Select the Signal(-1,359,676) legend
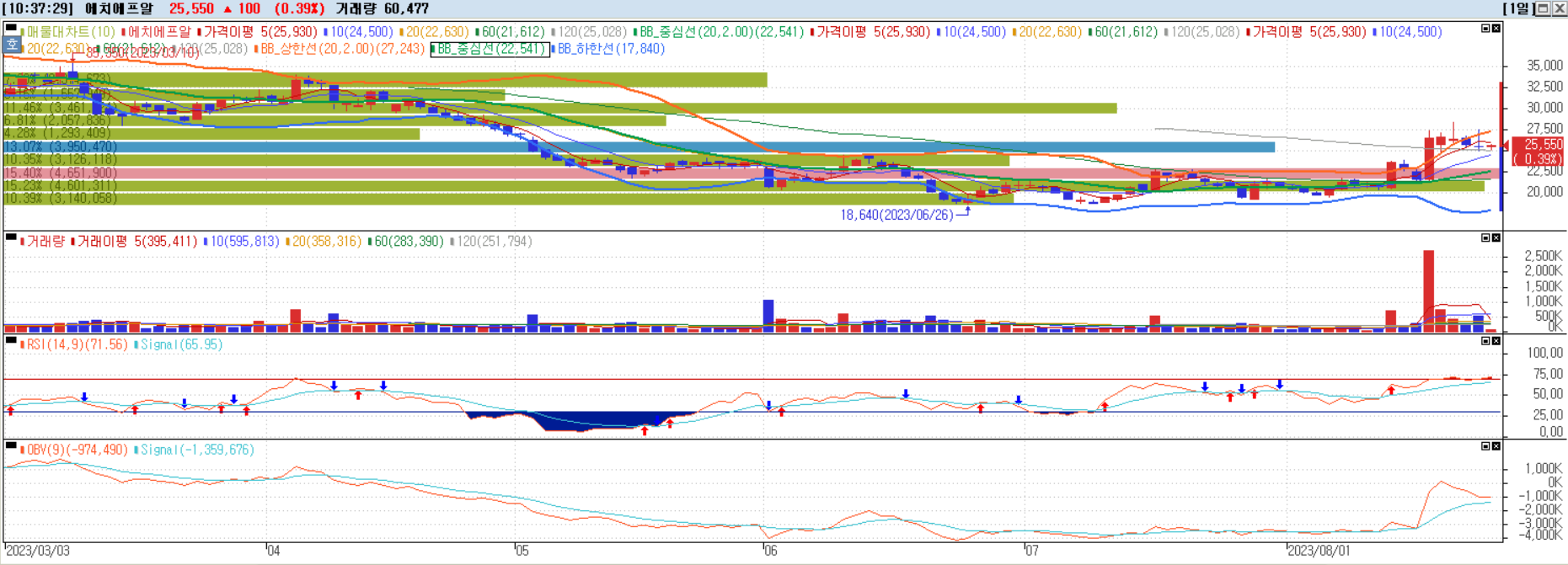The height and width of the screenshot is (565, 1568). (x=196, y=450)
